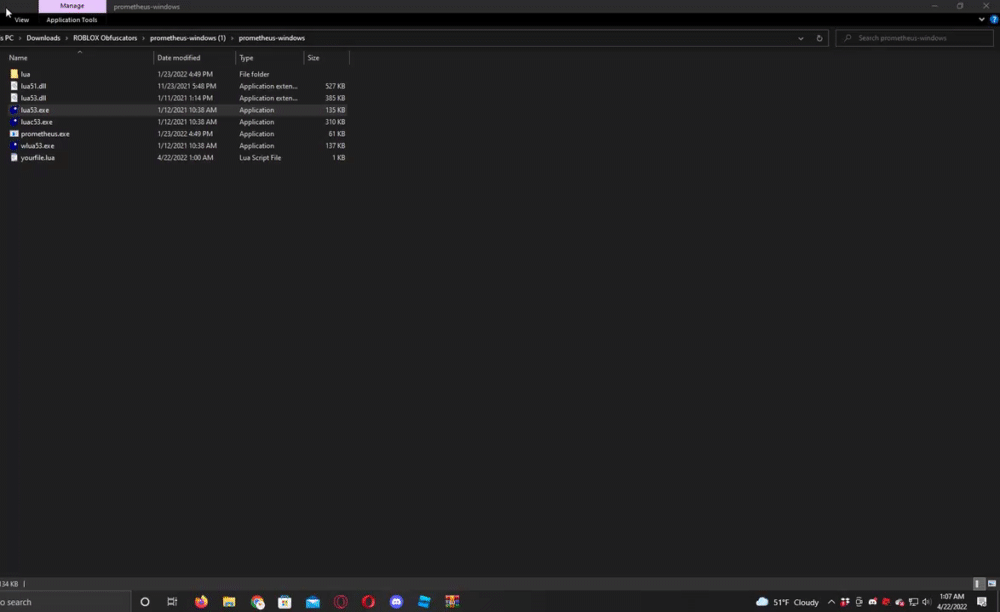
Task: Click the yourfile.lua script icon
Action: 14,157
